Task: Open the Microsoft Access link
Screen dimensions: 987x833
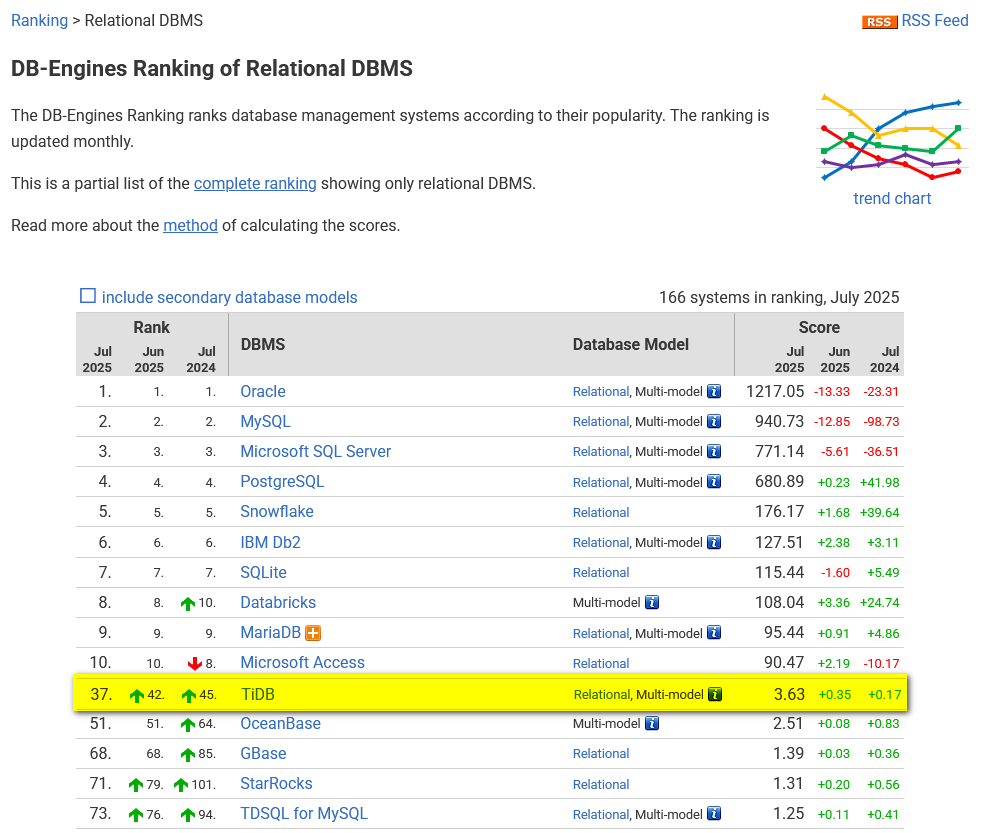Action: click(x=303, y=662)
